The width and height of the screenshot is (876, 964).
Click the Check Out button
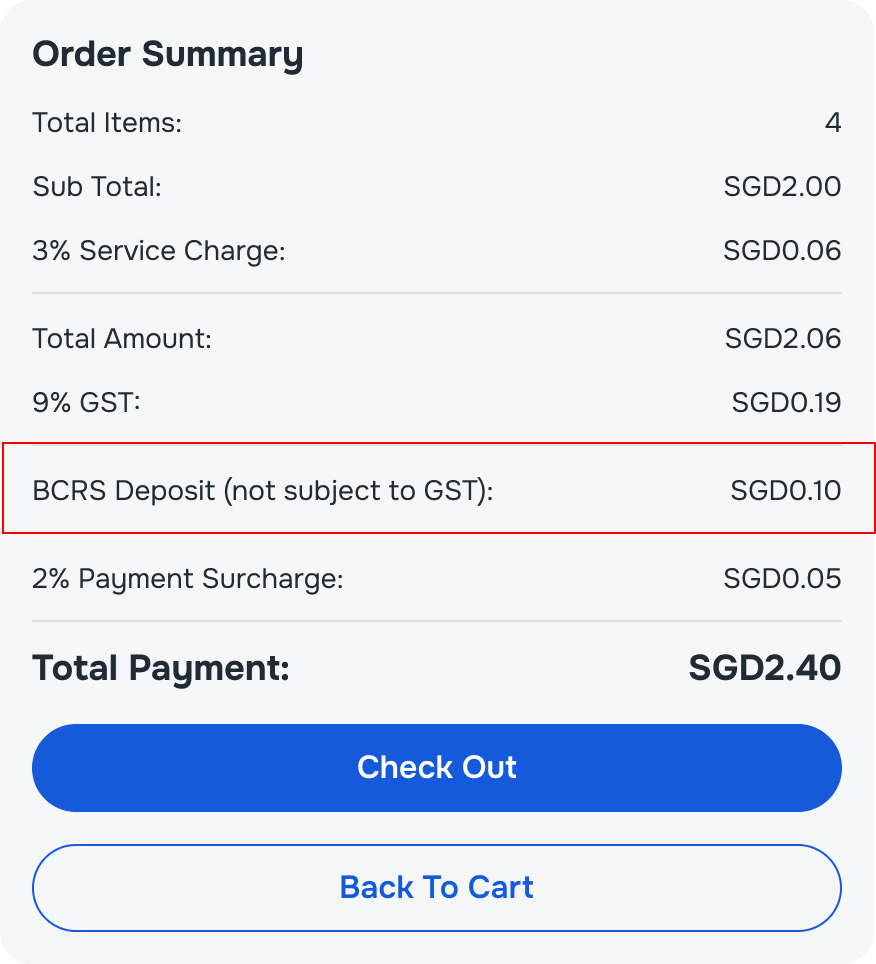coord(436,767)
